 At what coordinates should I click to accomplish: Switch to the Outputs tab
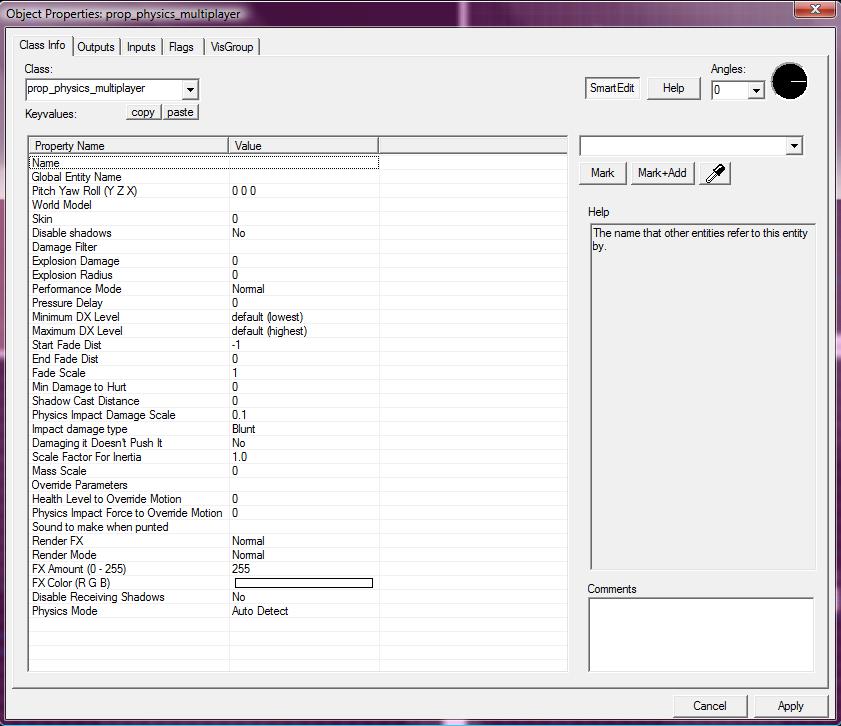tap(96, 47)
